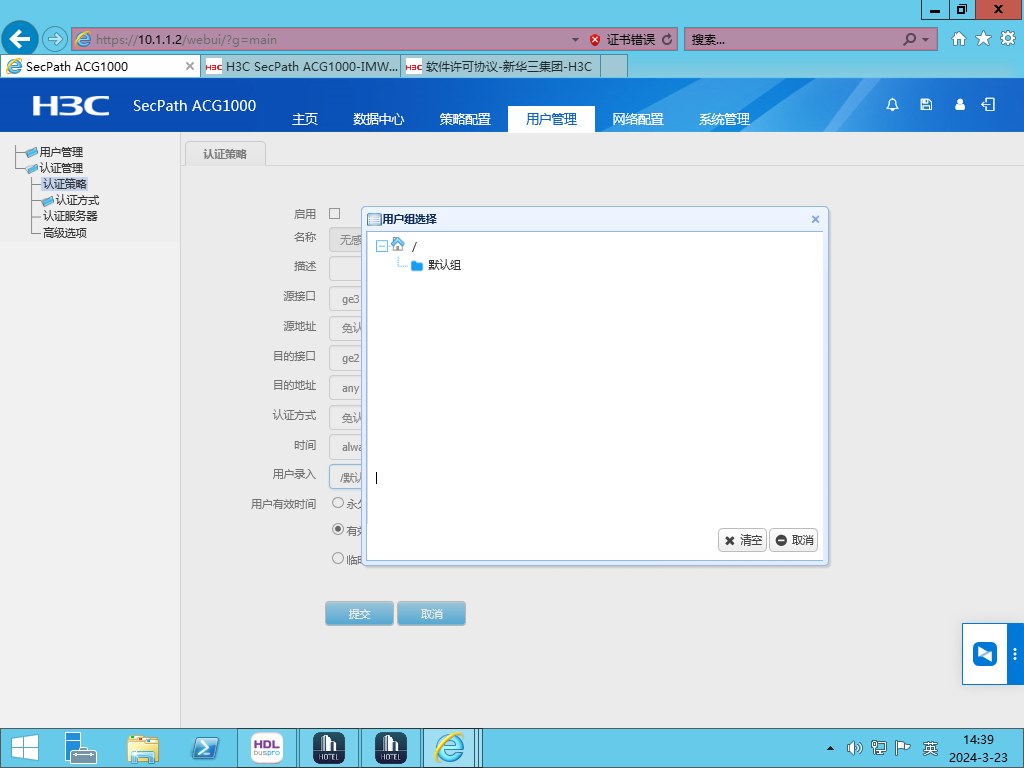This screenshot has height=768, width=1024.
Task: Select the third 用户有效时间 radio button
Action: pos(338,558)
